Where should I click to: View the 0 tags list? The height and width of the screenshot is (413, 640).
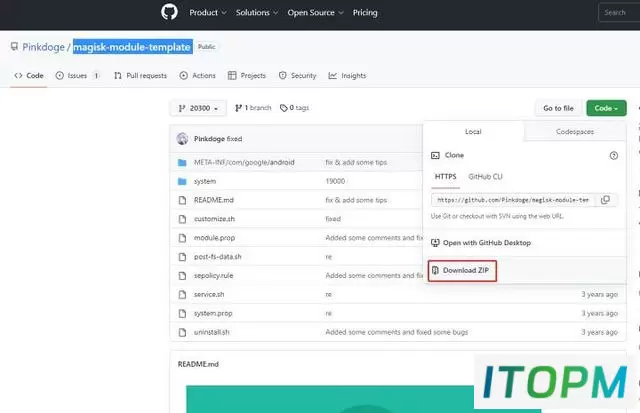tap(294, 108)
